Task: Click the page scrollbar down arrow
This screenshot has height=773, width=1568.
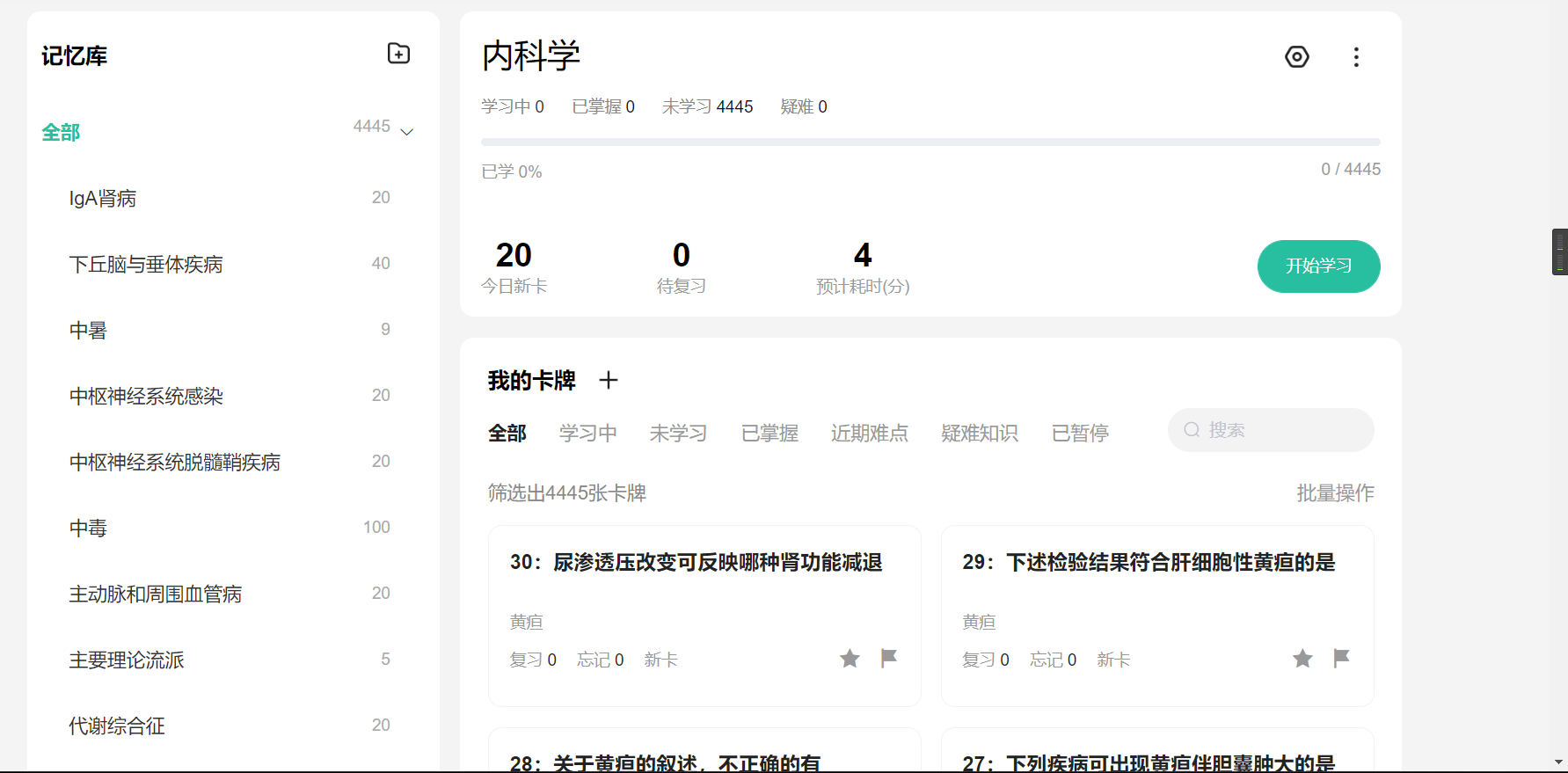Action: click(1559, 762)
